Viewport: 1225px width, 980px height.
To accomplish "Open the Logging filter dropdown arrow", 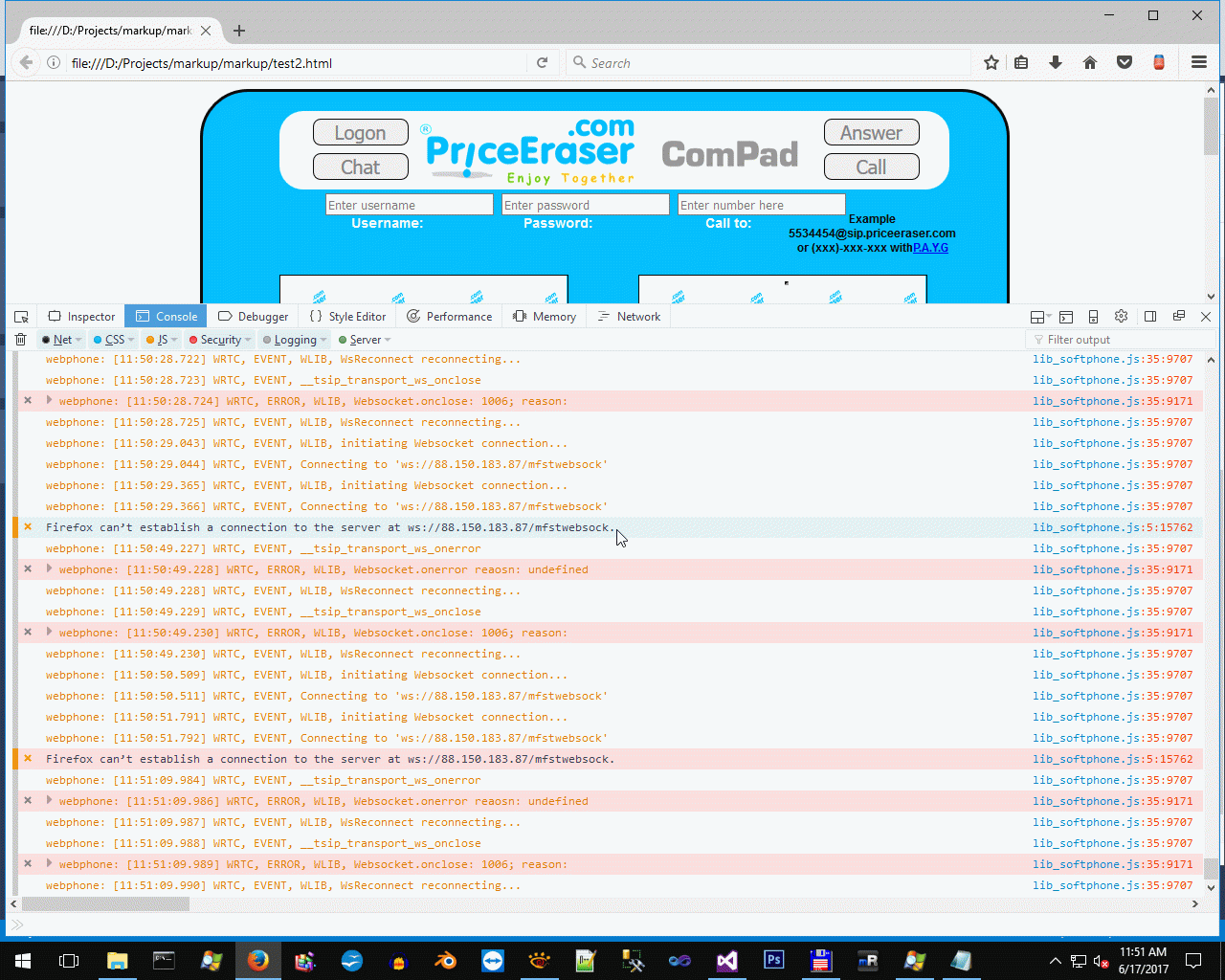I will click(323, 340).
